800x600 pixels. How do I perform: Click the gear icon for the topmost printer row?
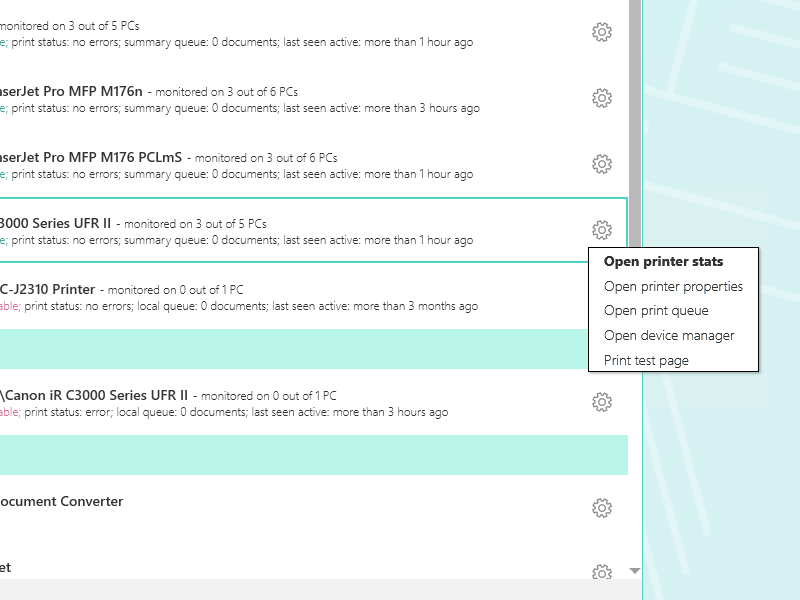602,32
